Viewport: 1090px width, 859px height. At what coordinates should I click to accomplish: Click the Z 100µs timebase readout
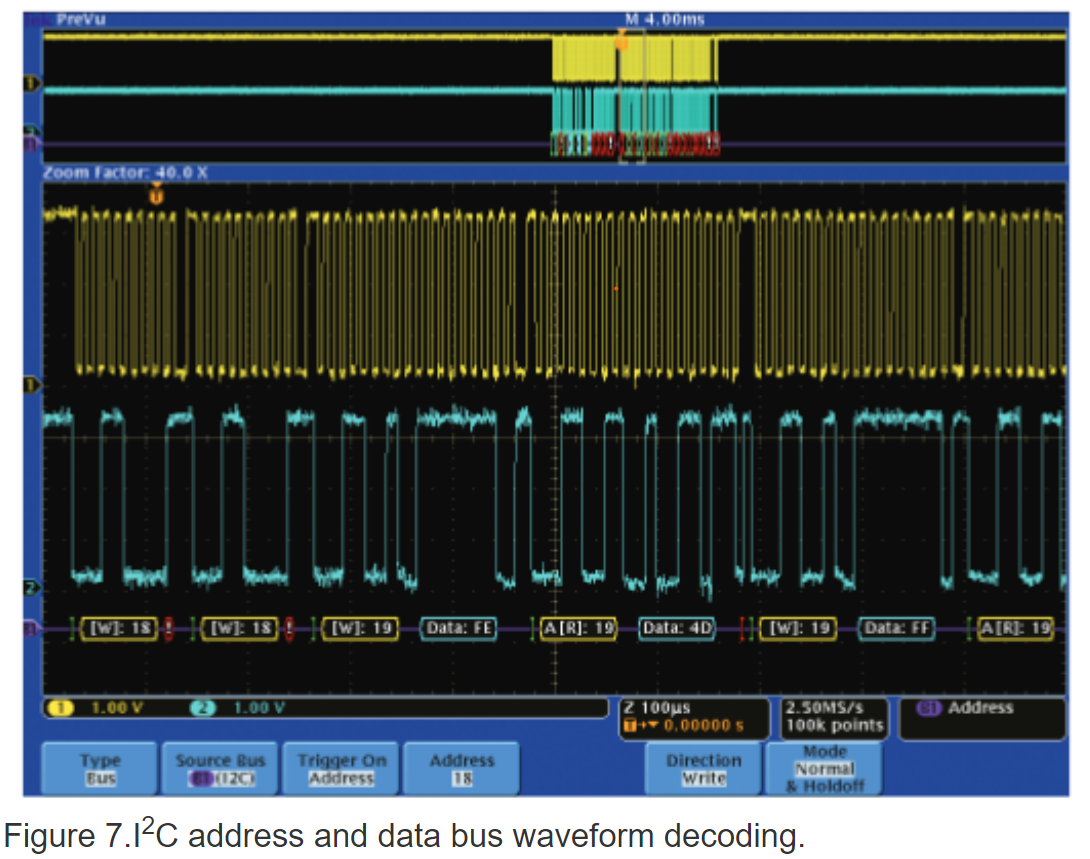coord(694,718)
